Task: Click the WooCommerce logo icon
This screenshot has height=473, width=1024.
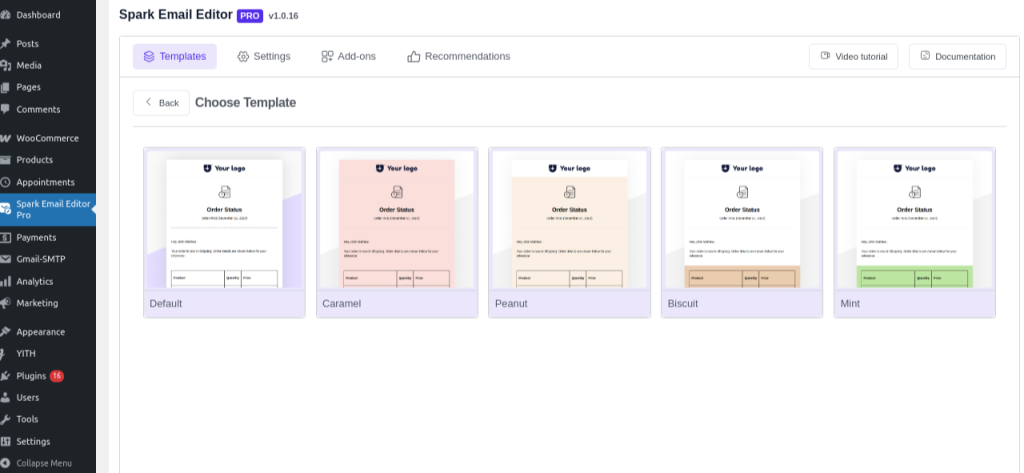Action: point(5,139)
